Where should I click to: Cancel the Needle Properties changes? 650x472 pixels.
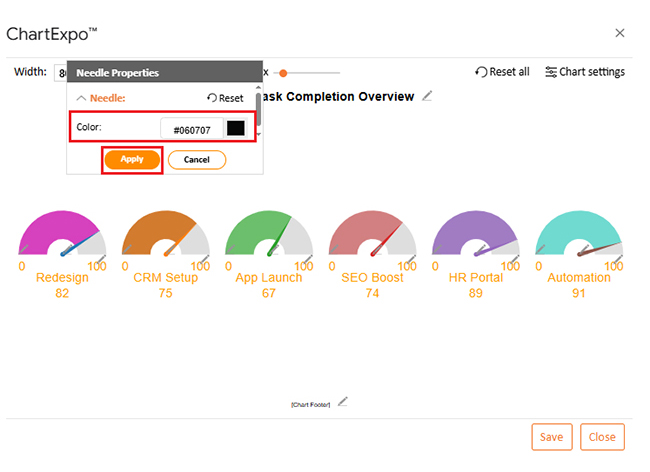tap(197, 160)
